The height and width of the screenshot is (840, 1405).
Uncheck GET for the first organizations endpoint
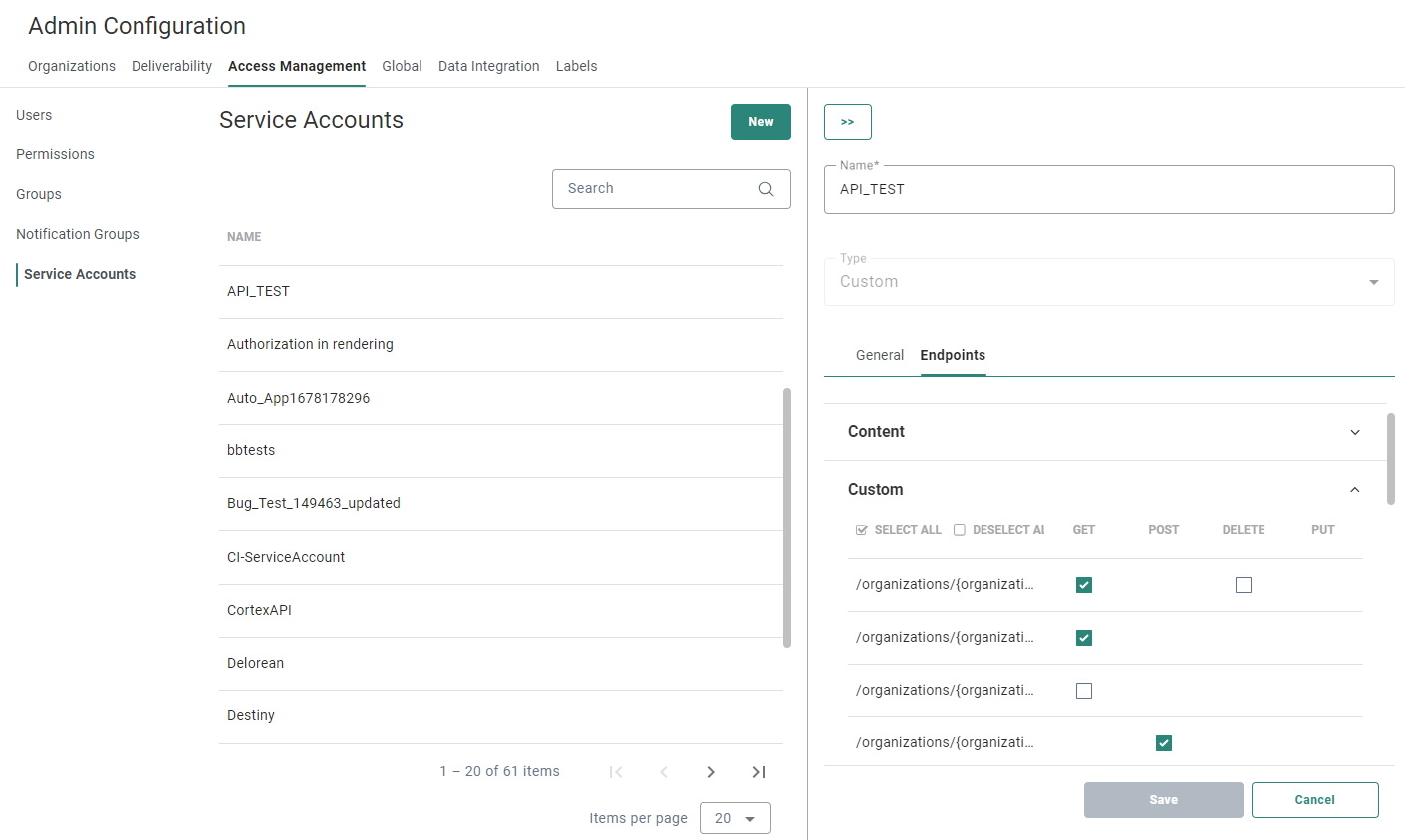[x=1084, y=585]
